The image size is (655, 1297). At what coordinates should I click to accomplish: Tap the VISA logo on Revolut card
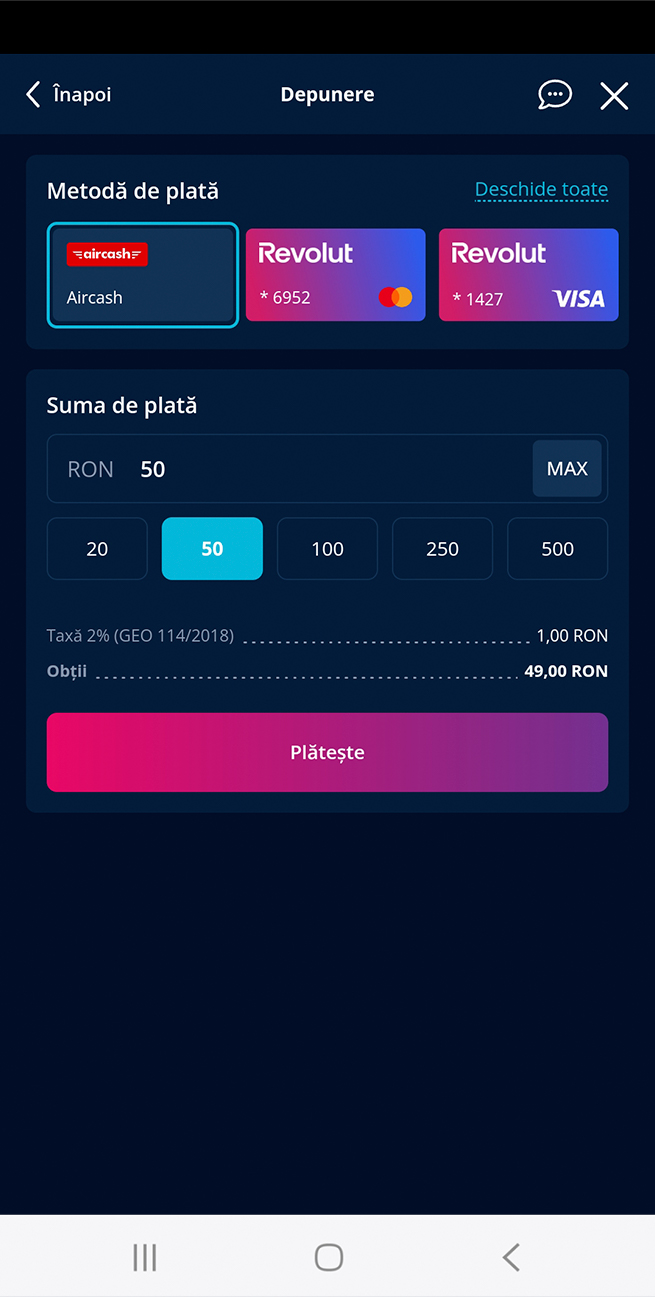[579, 298]
